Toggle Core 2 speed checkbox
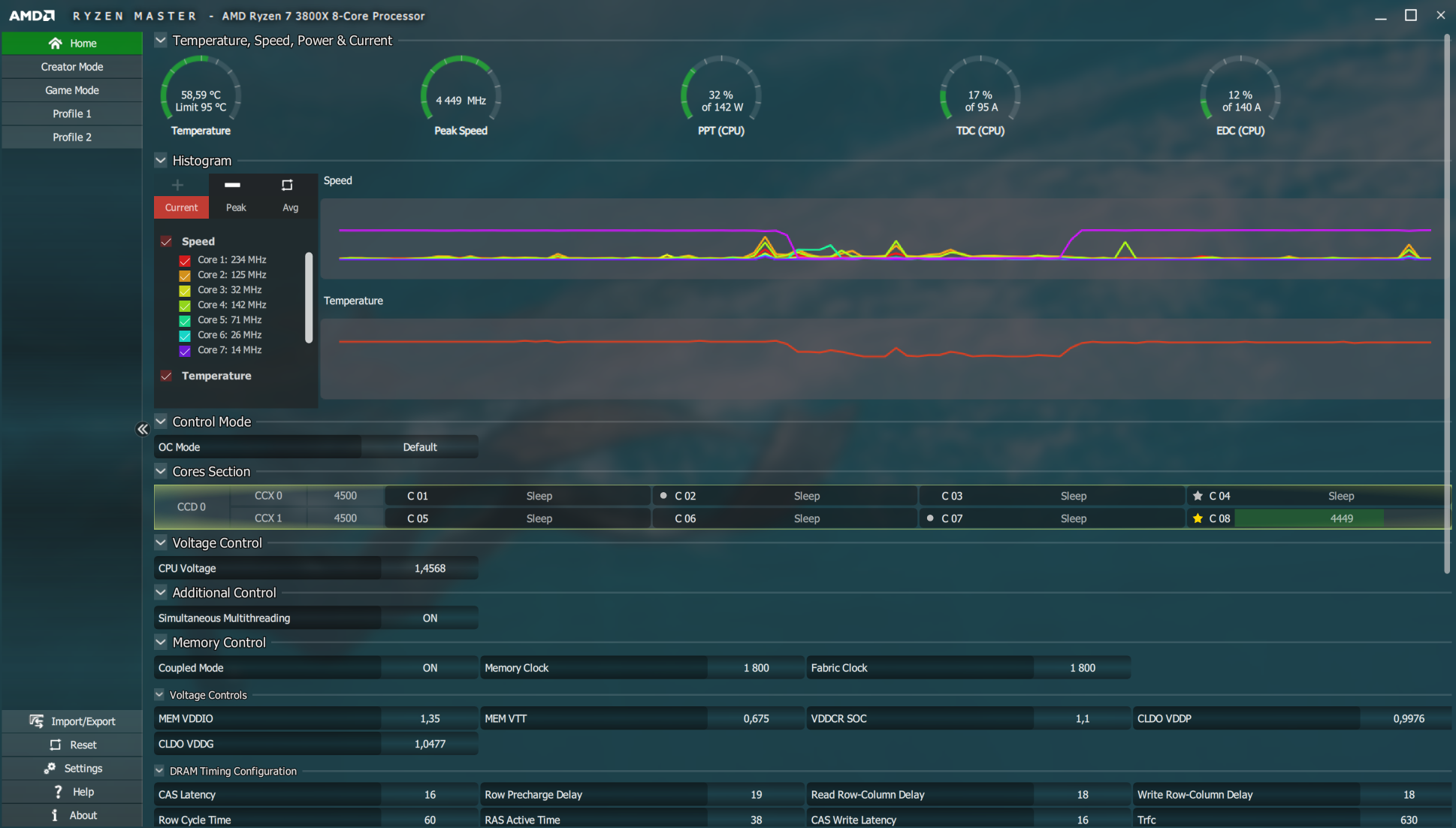Screen dimensions: 1456x828 pos(185,275)
